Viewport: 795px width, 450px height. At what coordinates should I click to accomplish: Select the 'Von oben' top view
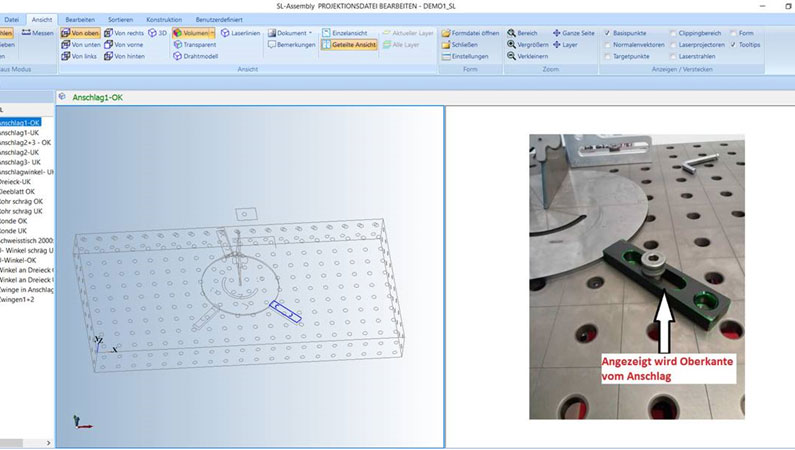click(81, 33)
